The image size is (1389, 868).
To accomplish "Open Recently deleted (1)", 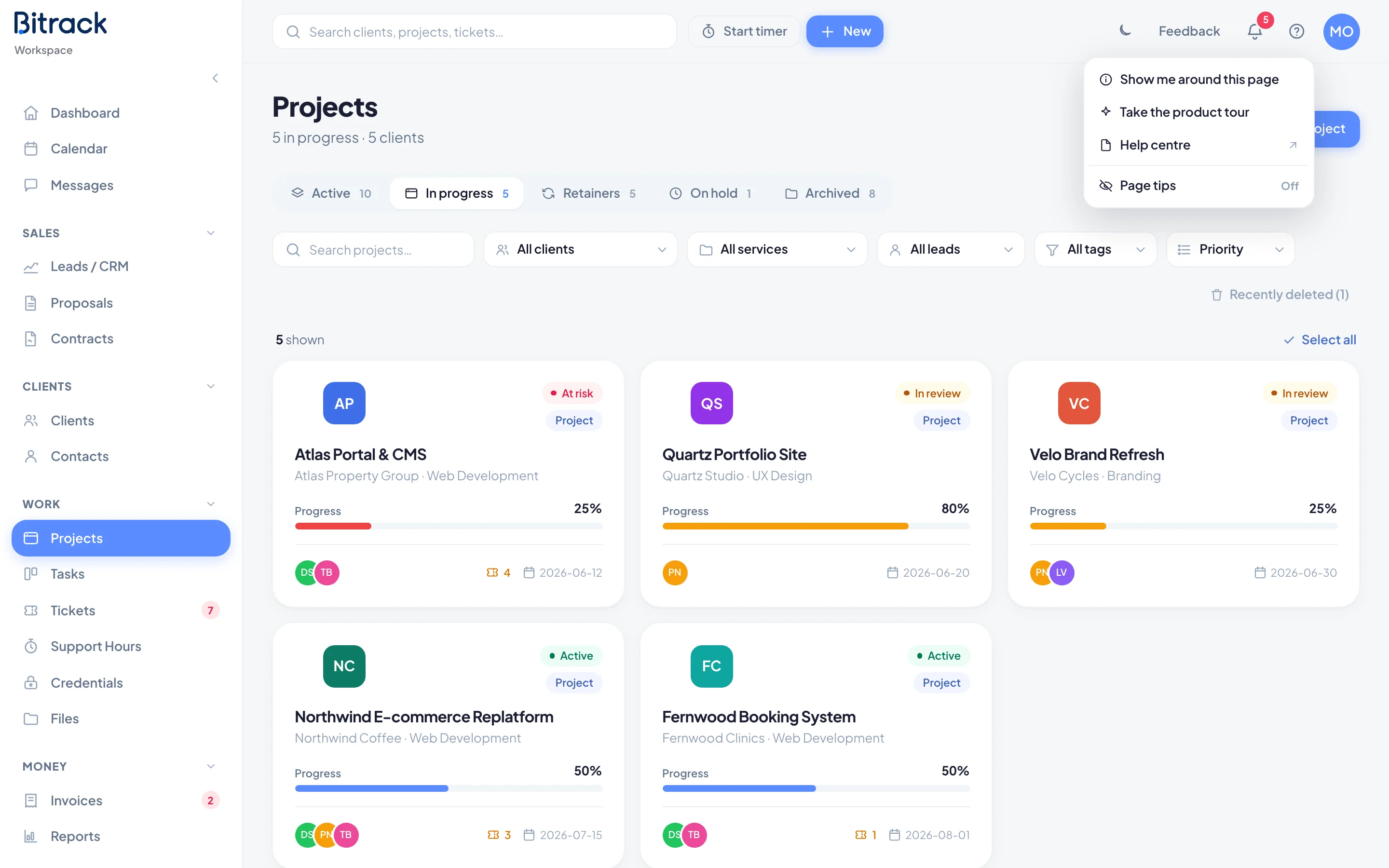I will [1280, 295].
